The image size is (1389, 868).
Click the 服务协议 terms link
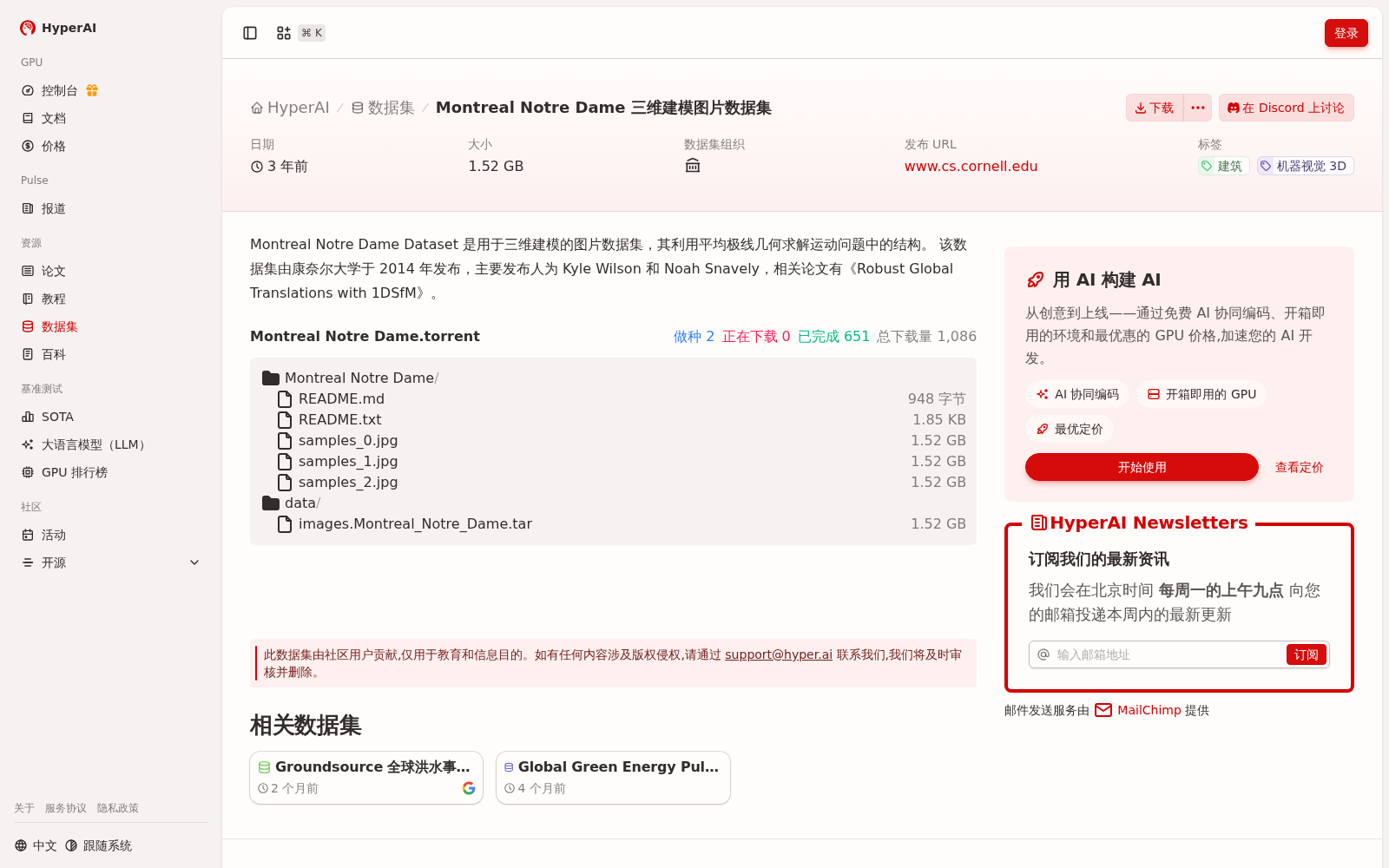pyautogui.click(x=66, y=808)
